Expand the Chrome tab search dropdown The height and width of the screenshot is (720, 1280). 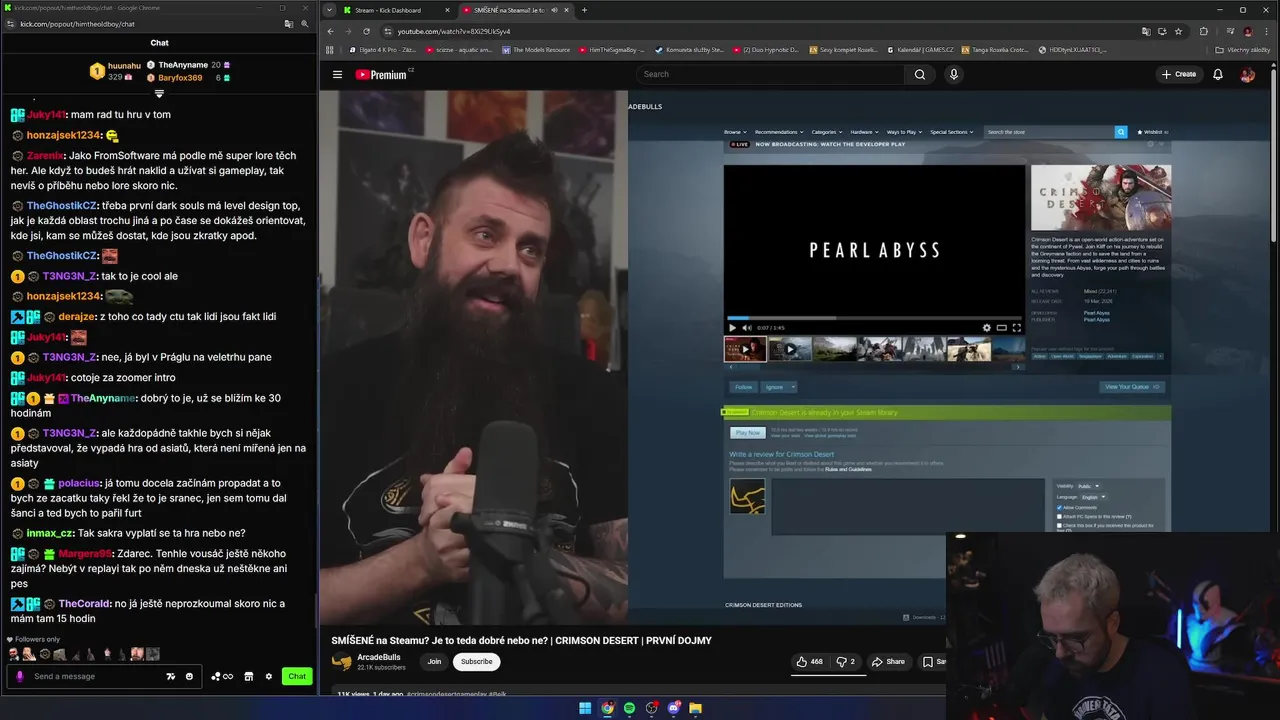329,10
